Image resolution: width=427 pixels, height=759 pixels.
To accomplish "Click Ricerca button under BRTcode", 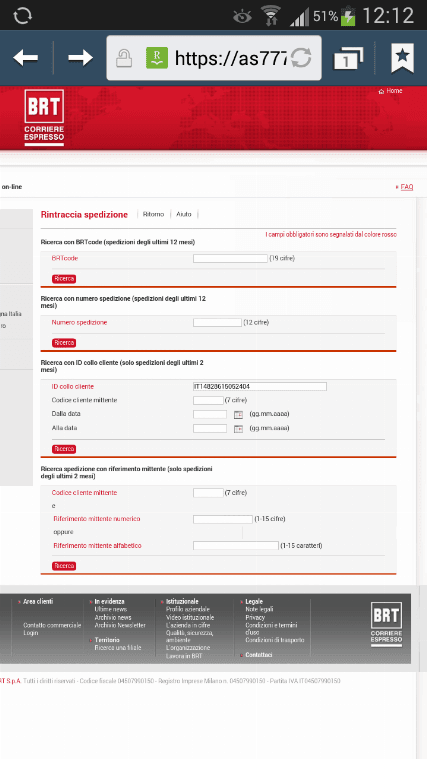I will coord(64,279).
